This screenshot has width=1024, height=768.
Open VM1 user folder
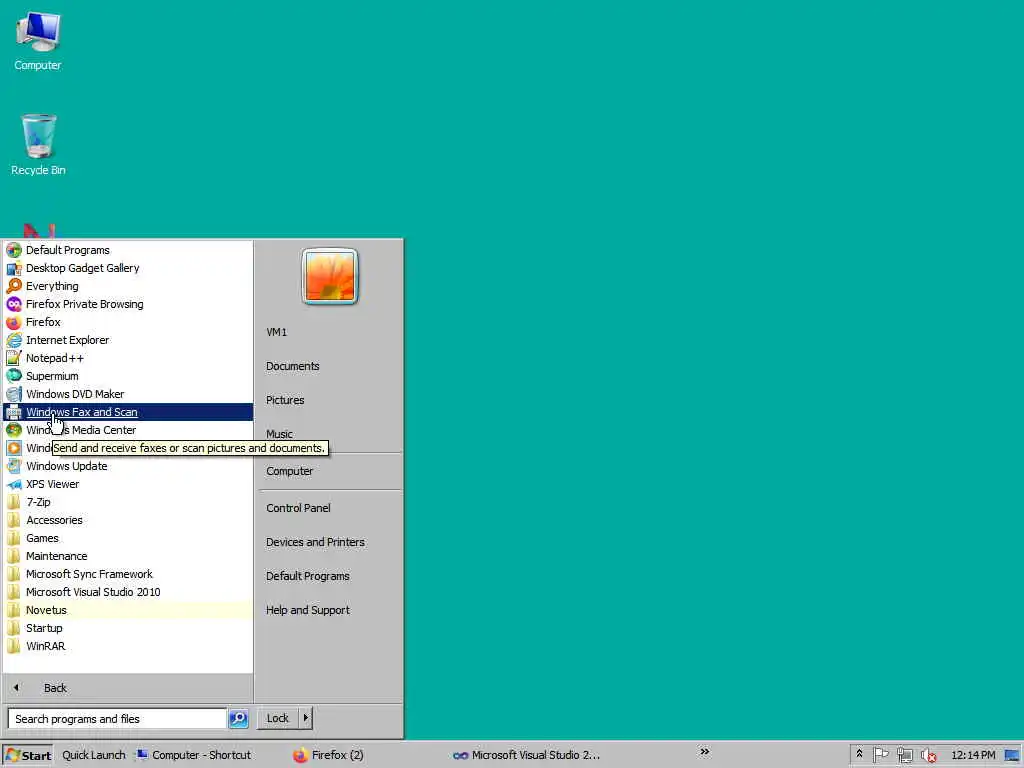pos(276,332)
